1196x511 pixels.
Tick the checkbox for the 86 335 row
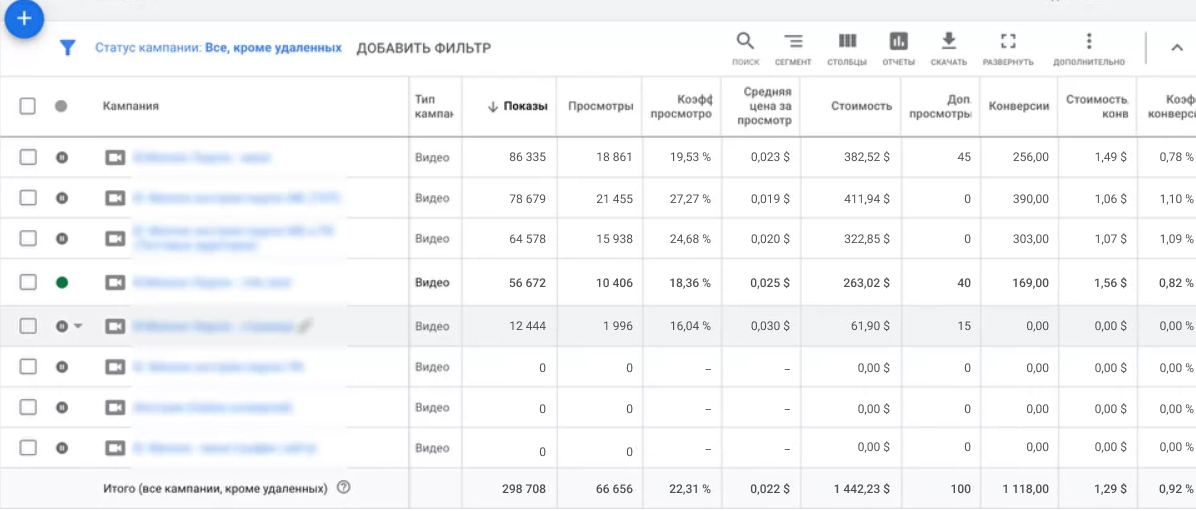pyautogui.click(x=27, y=157)
